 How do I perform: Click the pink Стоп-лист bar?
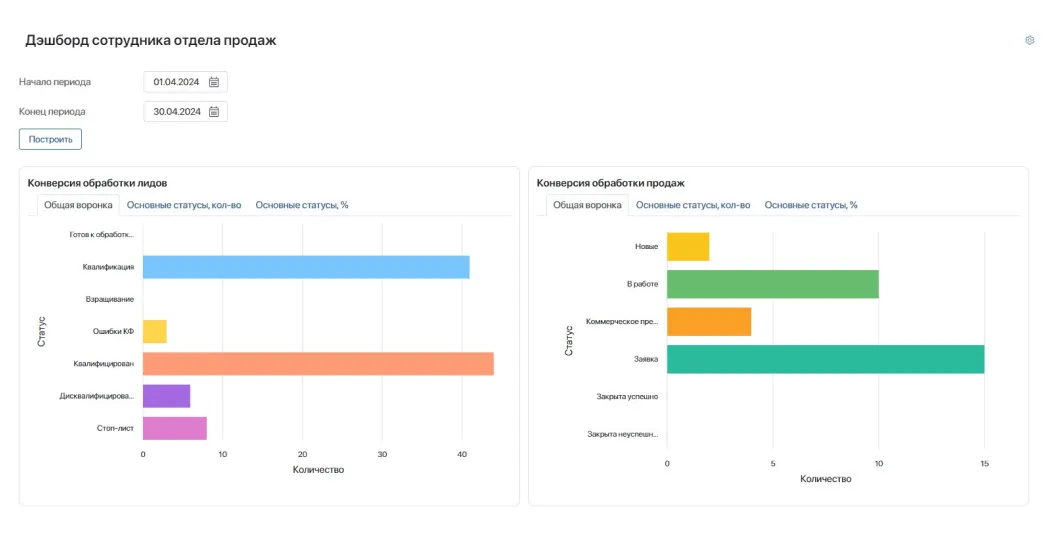[x=174, y=428]
